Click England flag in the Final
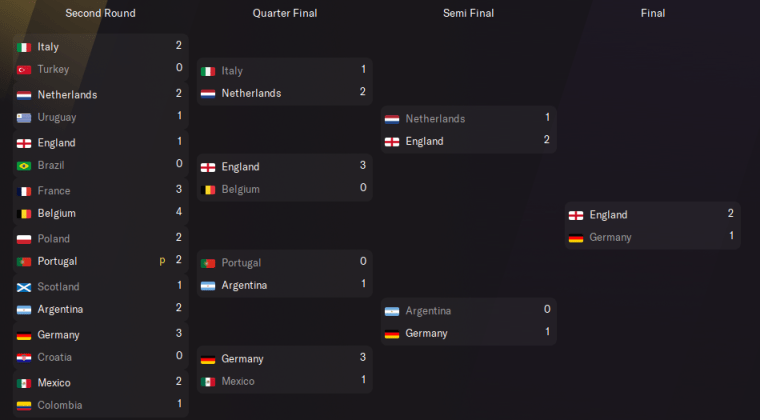Viewport: 760px width, 420px height. pos(576,215)
